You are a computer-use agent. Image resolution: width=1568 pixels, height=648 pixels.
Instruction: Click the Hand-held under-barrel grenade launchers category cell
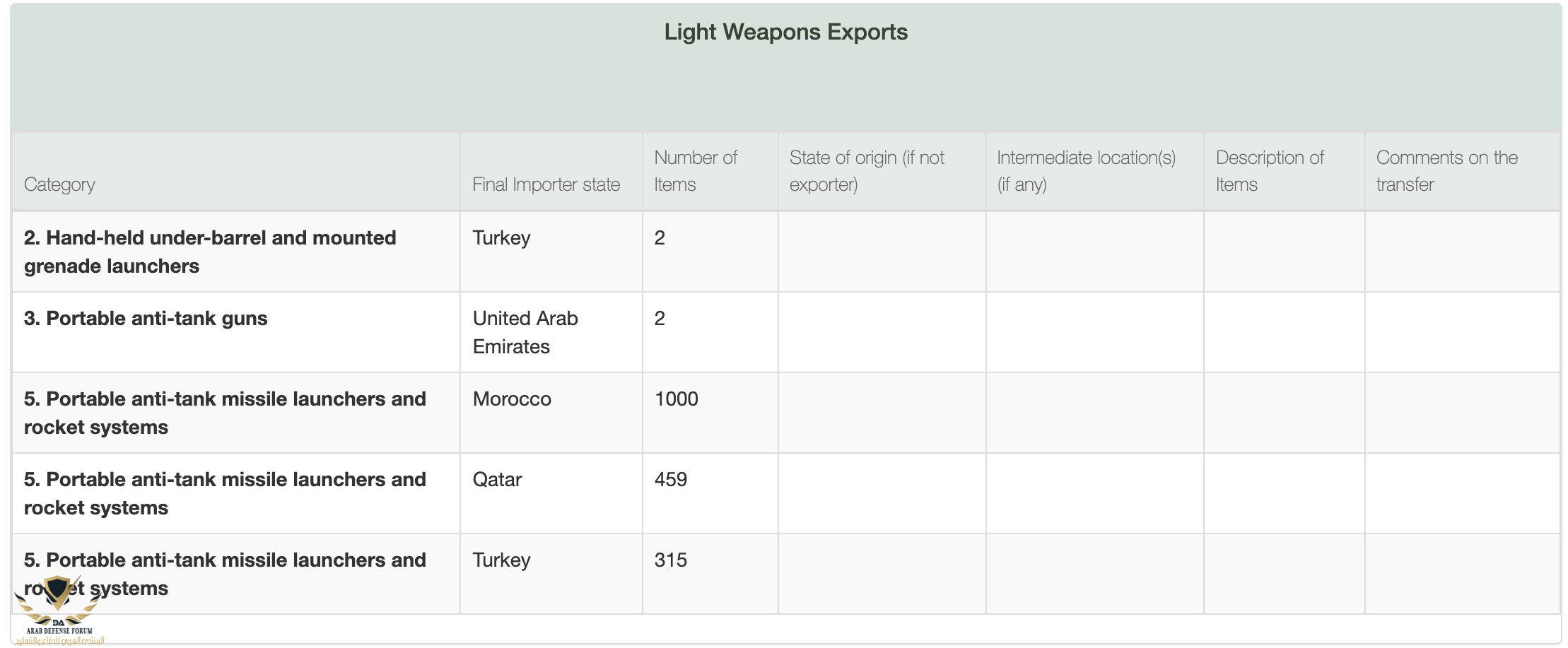210,252
